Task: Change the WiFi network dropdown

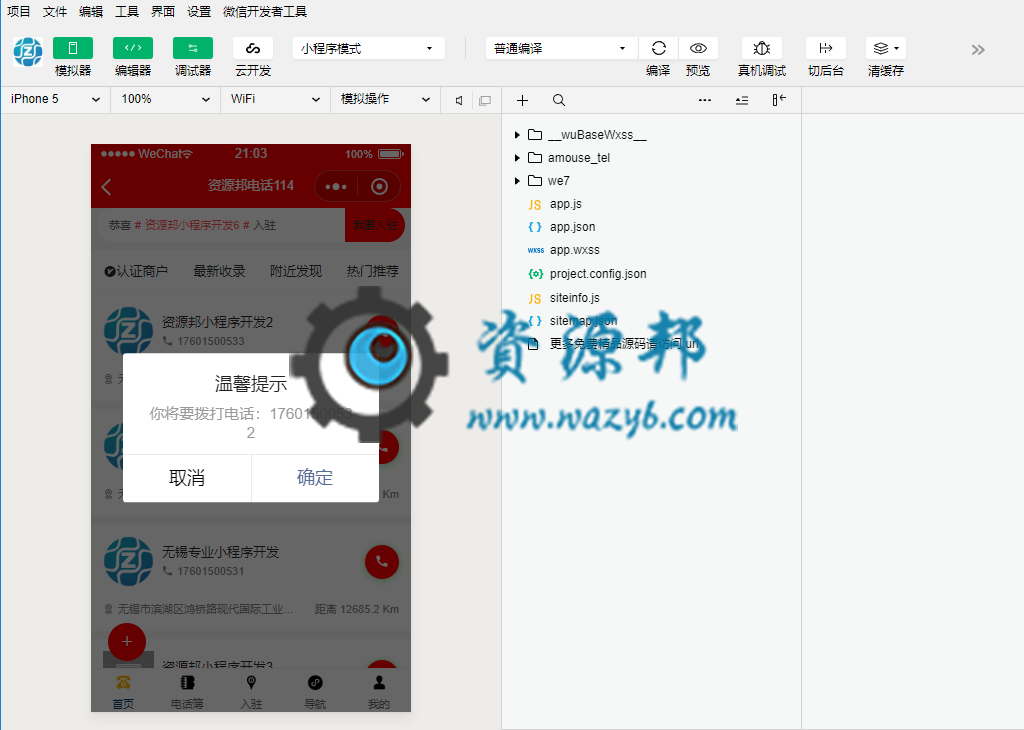Action: [x=275, y=99]
